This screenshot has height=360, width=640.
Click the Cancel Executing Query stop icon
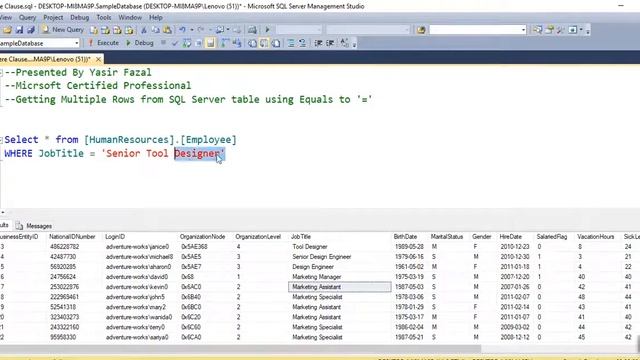[x=163, y=43]
